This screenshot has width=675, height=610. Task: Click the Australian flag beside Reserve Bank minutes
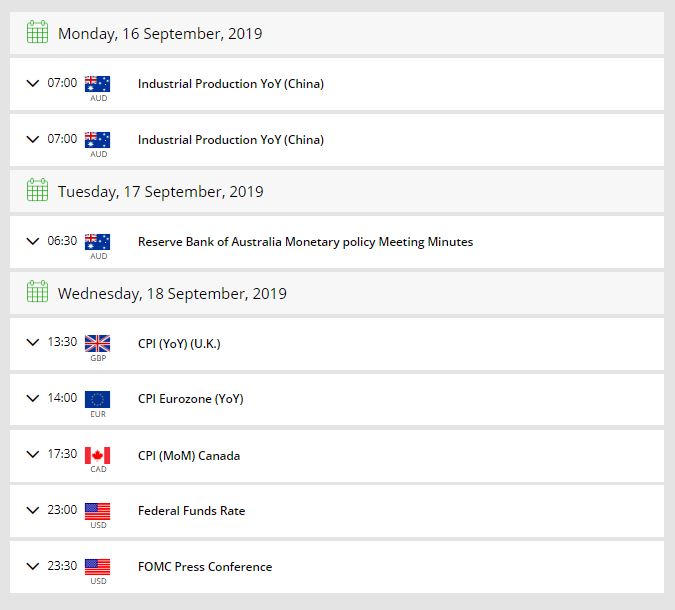[97, 241]
